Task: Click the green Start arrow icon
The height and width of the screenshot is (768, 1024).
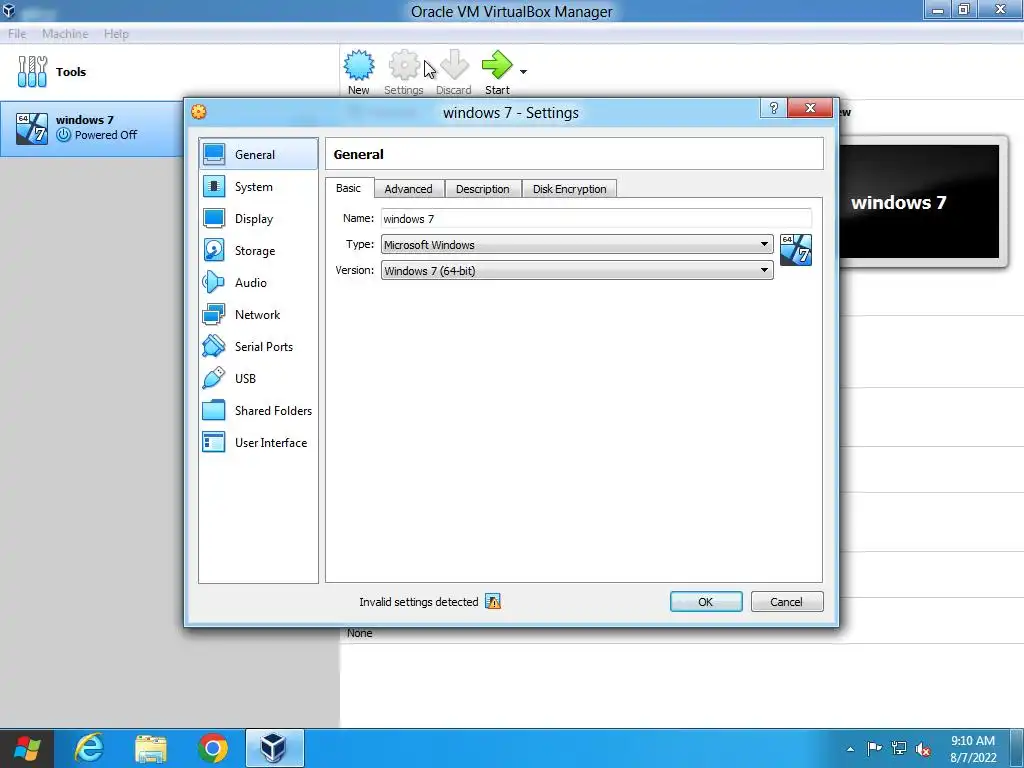Action: (x=497, y=65)
